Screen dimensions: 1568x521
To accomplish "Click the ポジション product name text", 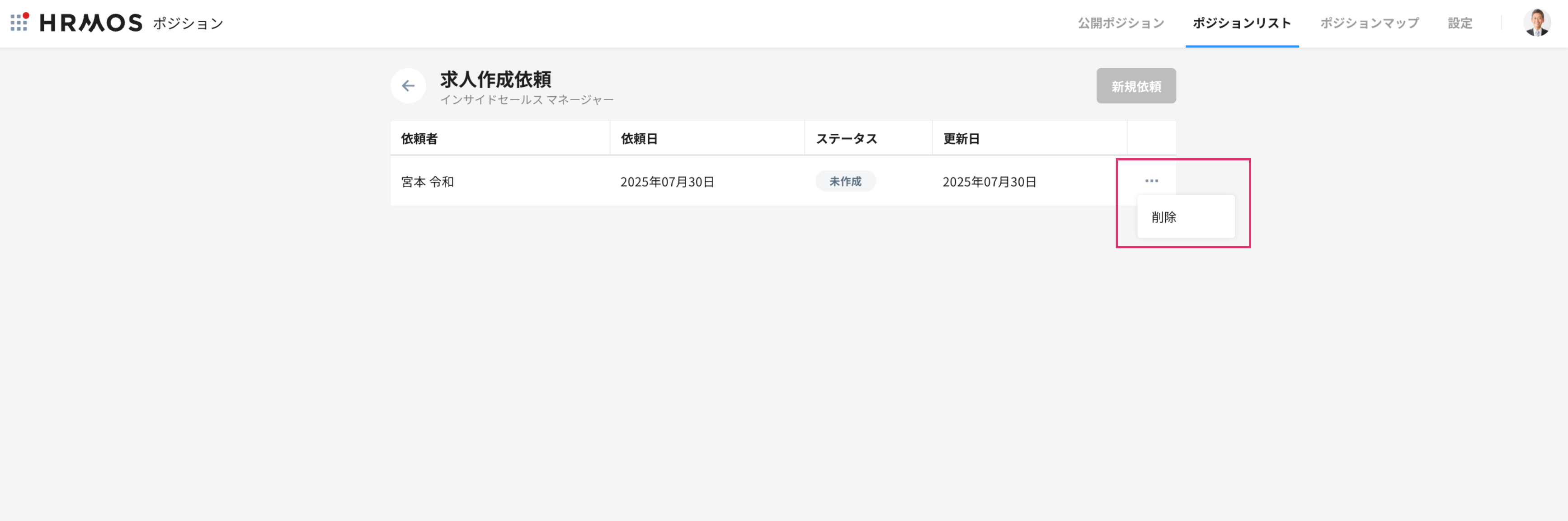I will 188,24.
